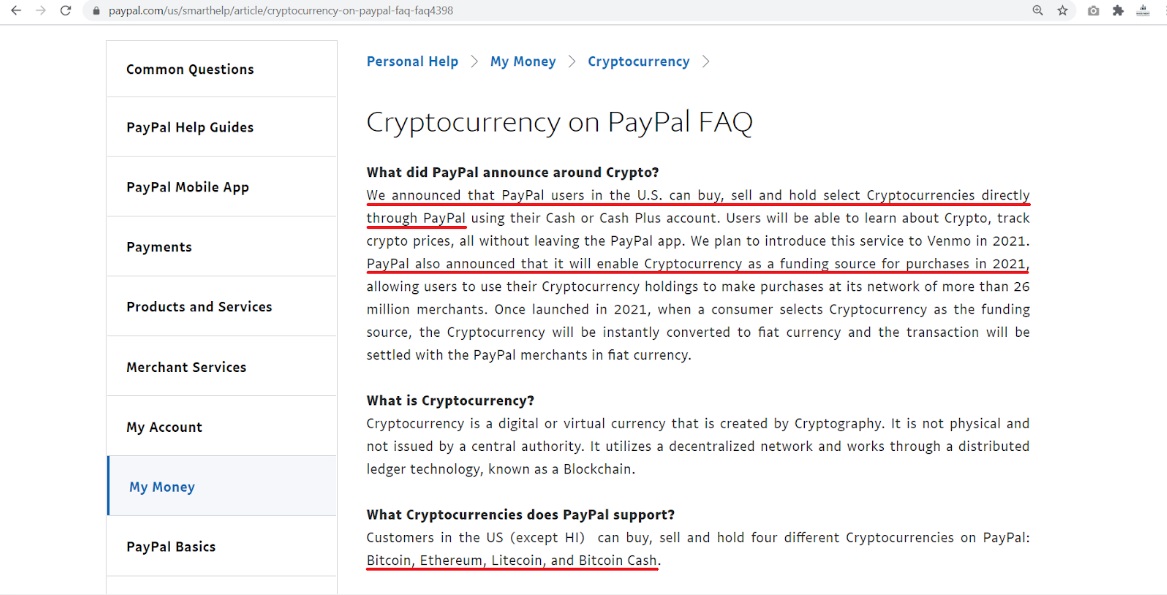1167x595 pixels.
Task: Select PayPal Mobile App sidebar item
Action: pos(188,187)
